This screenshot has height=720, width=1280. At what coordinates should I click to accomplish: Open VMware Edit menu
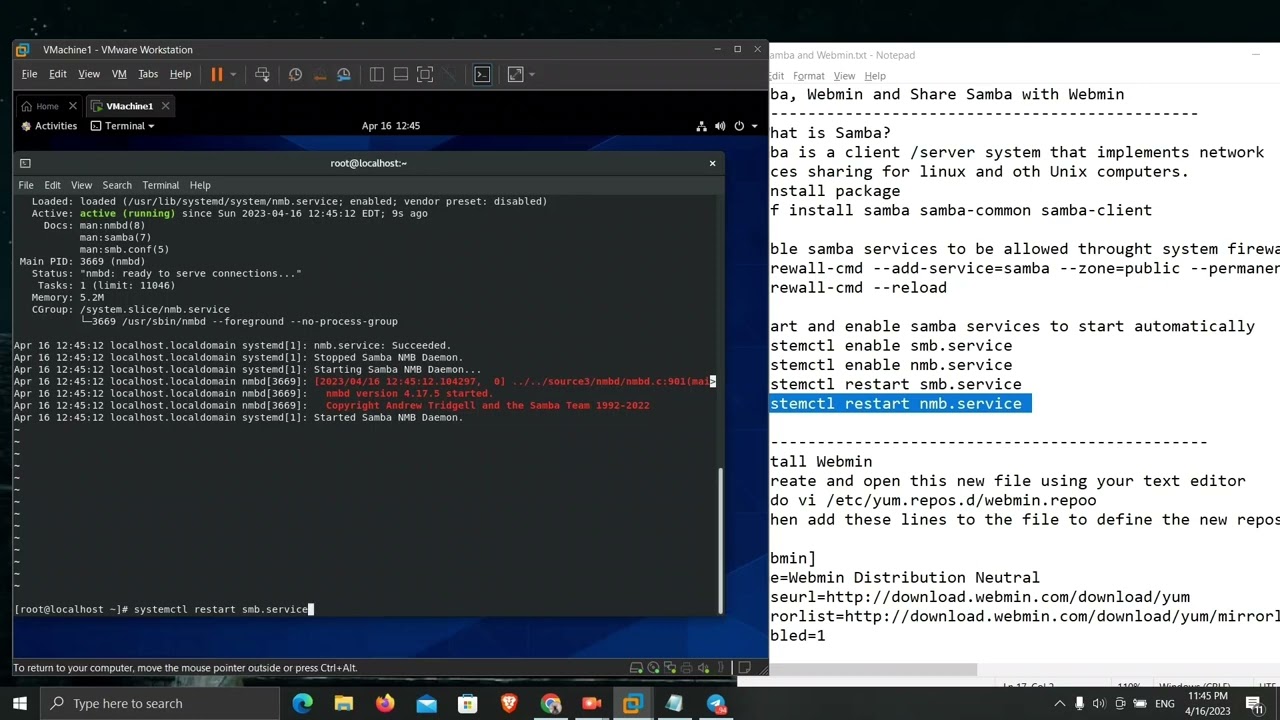coord(58,74)
